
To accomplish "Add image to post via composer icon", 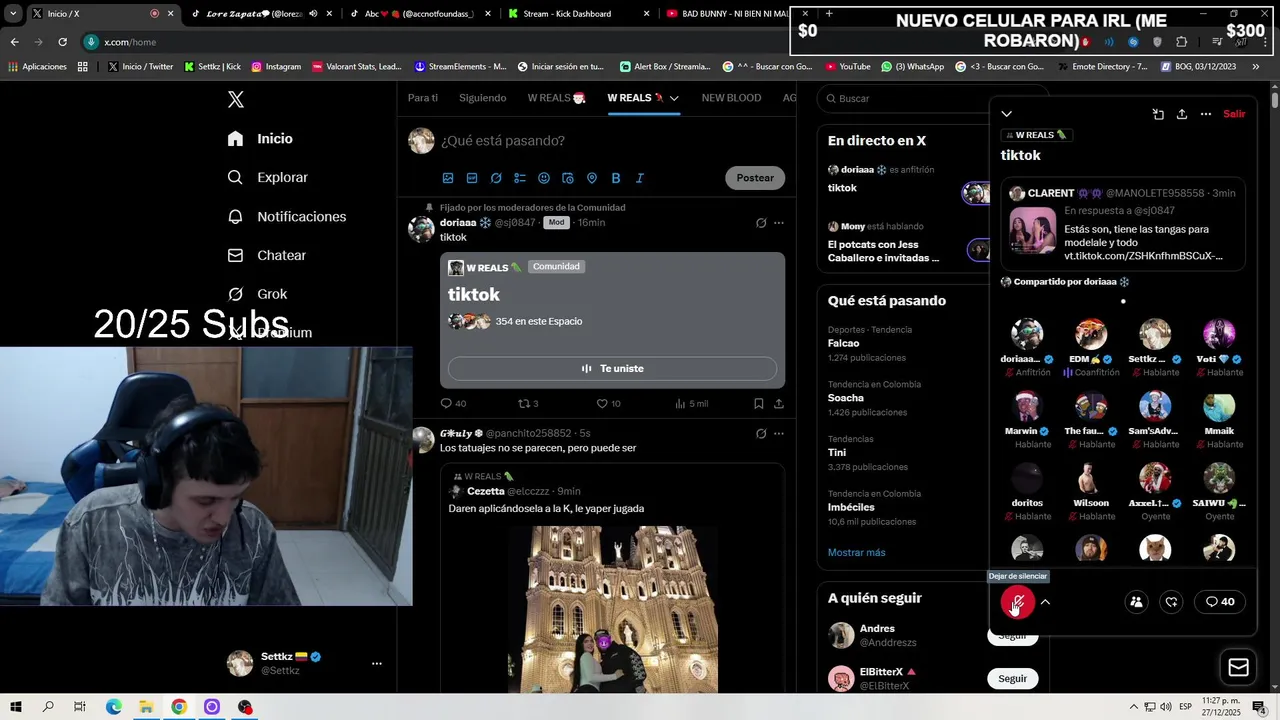I will pos(448,178).
